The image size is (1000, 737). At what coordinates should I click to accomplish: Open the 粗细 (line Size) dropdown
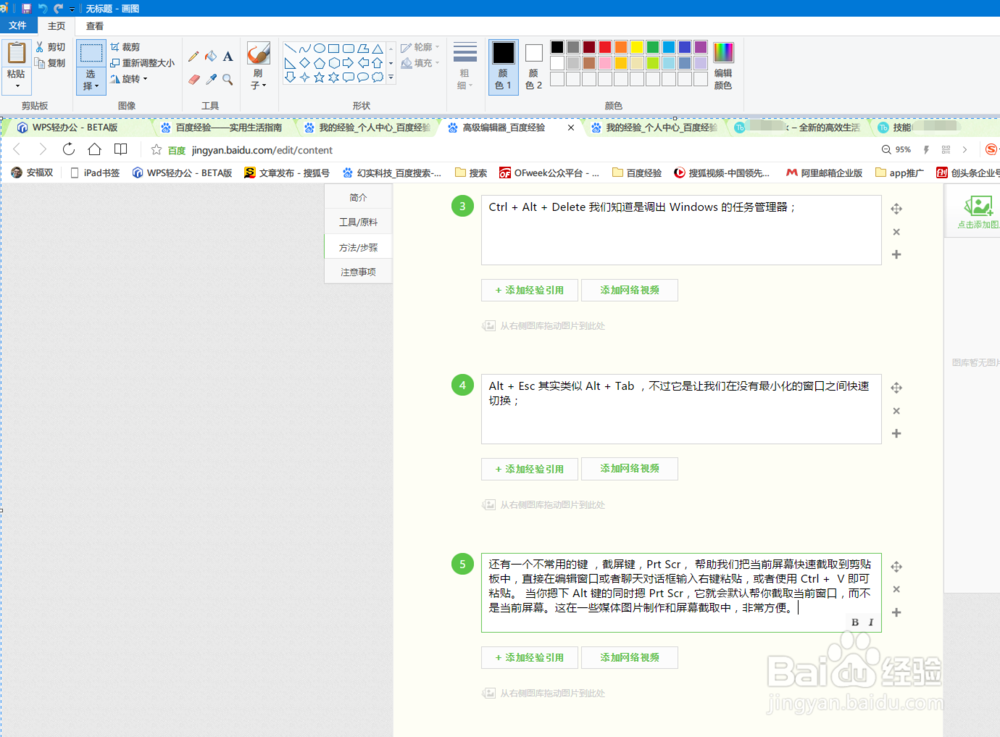click(463, 60)
